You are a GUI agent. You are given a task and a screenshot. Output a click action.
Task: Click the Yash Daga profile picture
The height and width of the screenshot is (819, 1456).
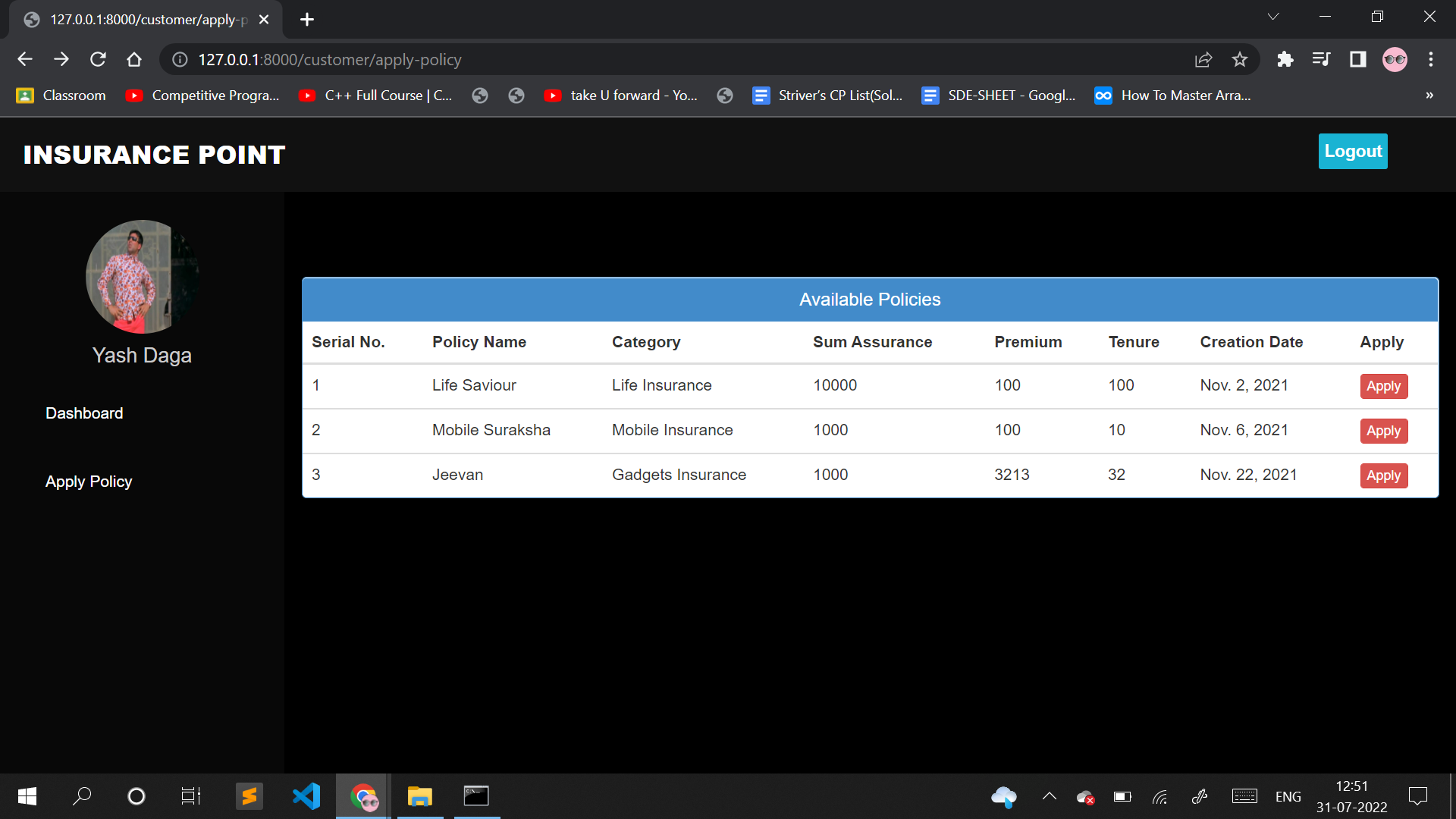143,277
